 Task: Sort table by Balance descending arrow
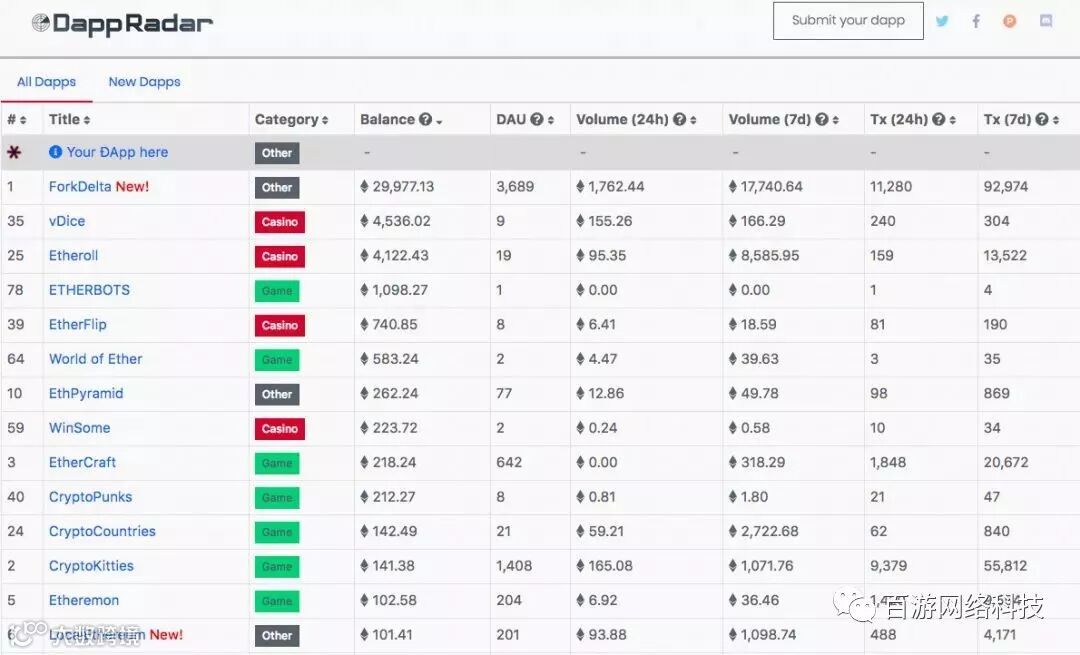(x=439, y=121)
